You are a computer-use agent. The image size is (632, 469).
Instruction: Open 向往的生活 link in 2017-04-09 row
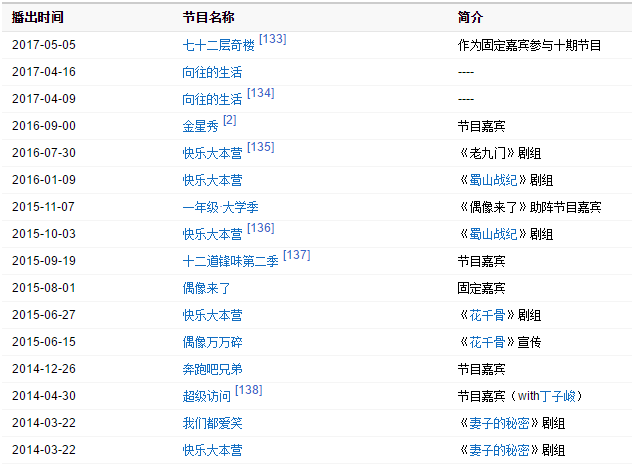(x=212, y=99)
